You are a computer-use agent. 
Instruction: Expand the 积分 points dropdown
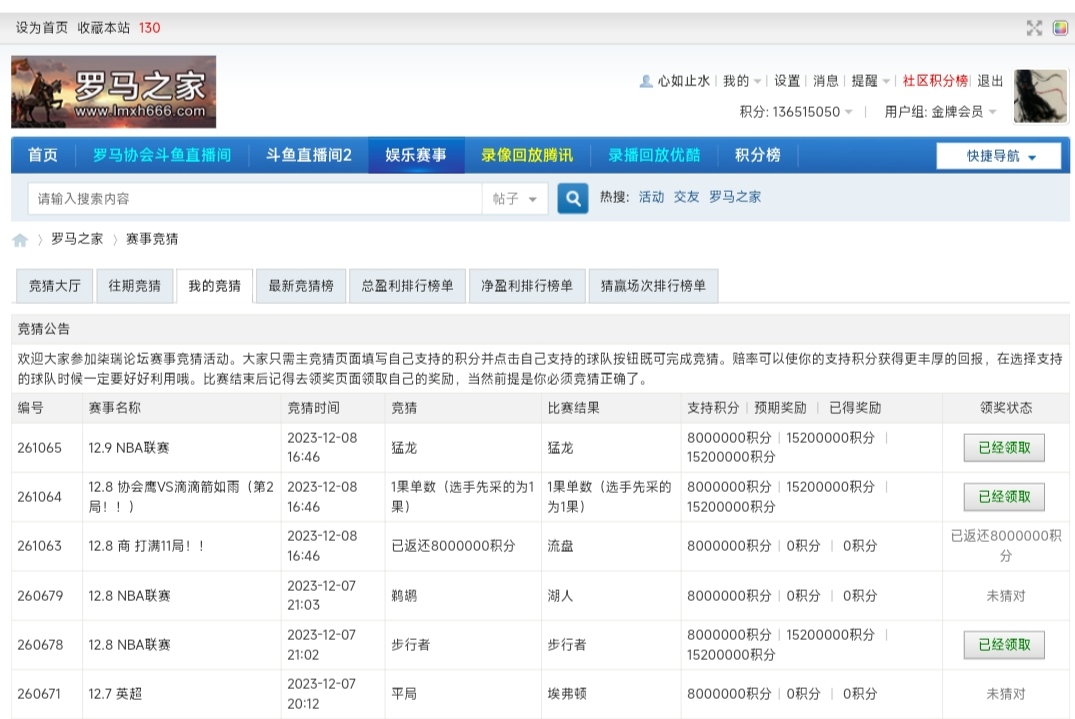[x=796, y=112]
